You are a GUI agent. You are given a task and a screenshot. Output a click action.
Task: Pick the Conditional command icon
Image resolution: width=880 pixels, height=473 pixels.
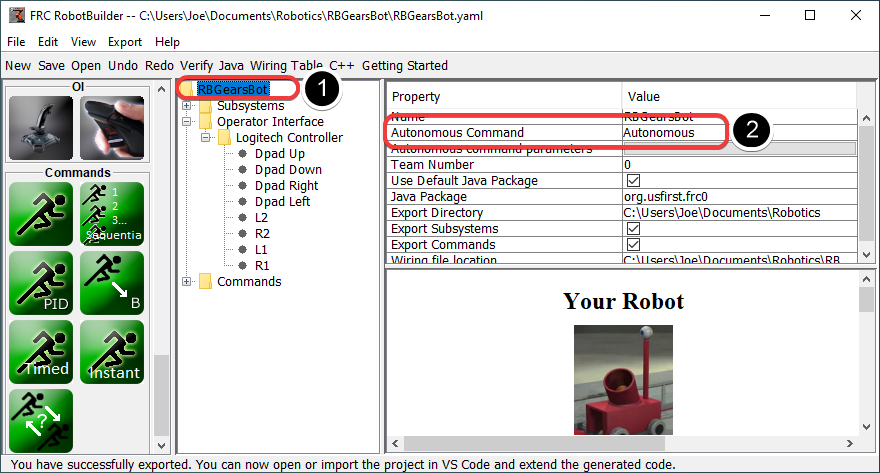41,421
